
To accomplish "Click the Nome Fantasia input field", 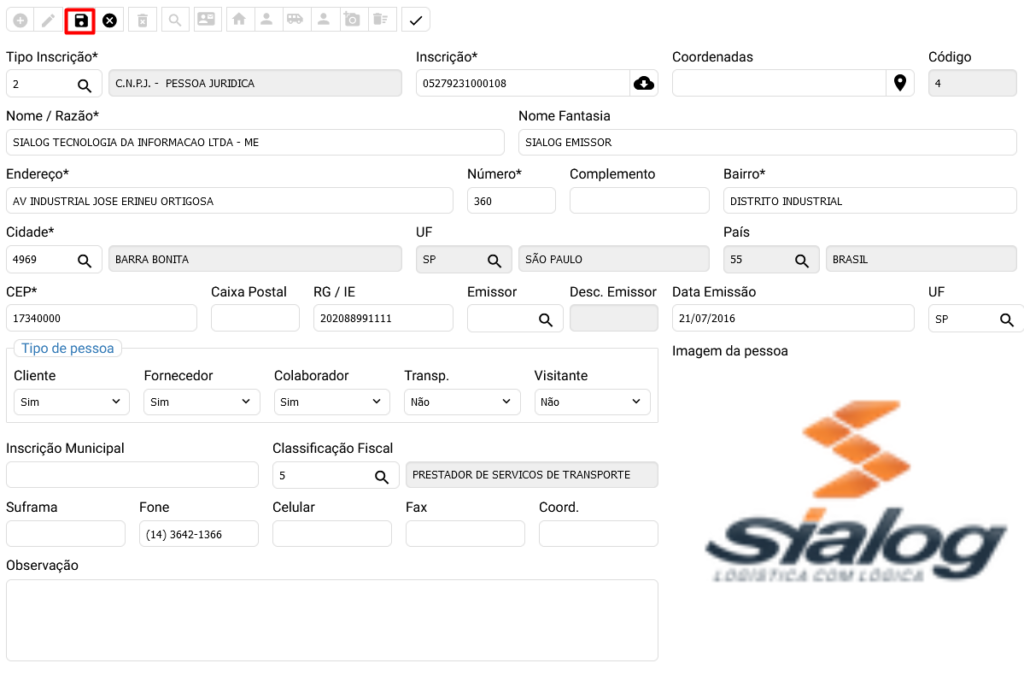I will point(766,142).
